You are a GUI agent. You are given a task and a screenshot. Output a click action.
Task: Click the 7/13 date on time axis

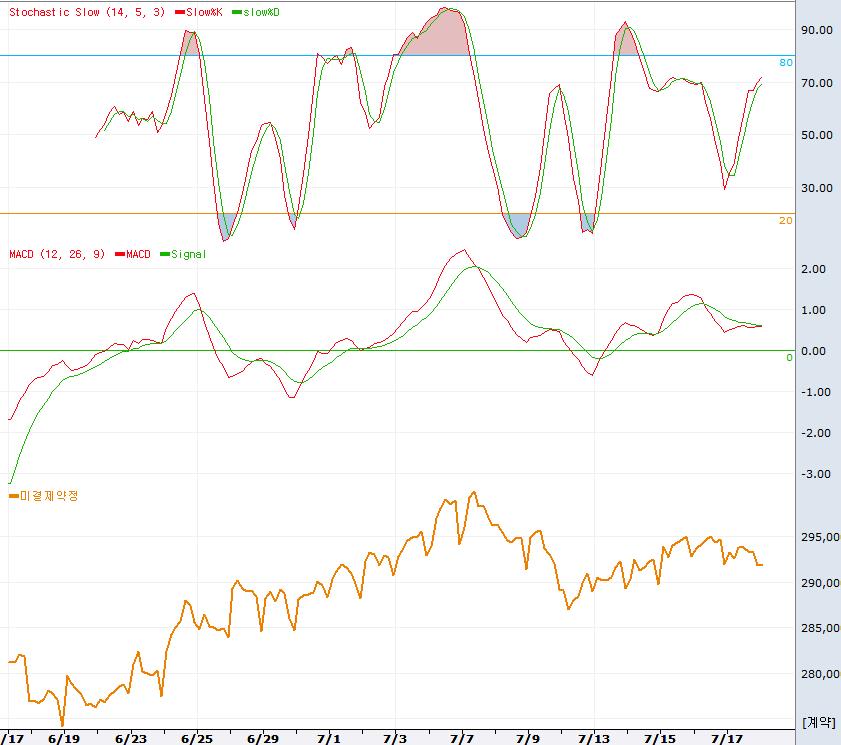(594, 739)
